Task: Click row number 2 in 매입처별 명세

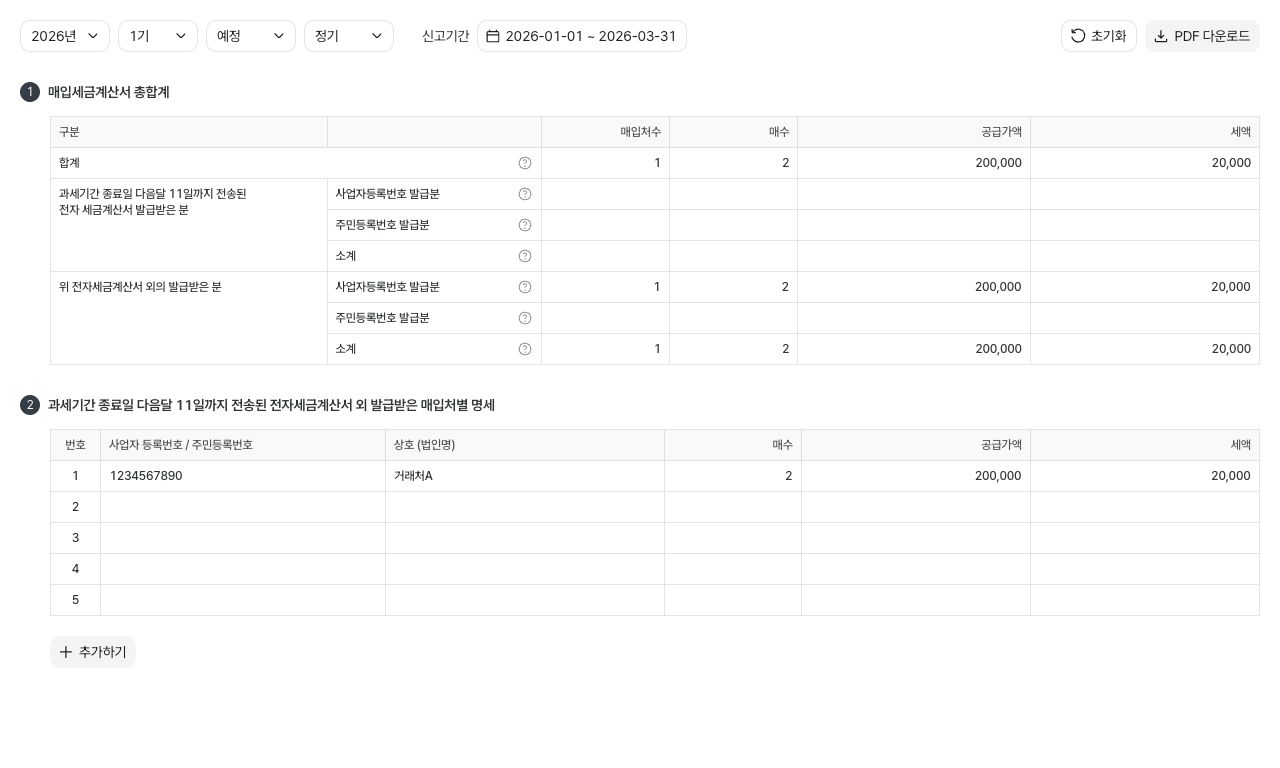Action: 75,507
